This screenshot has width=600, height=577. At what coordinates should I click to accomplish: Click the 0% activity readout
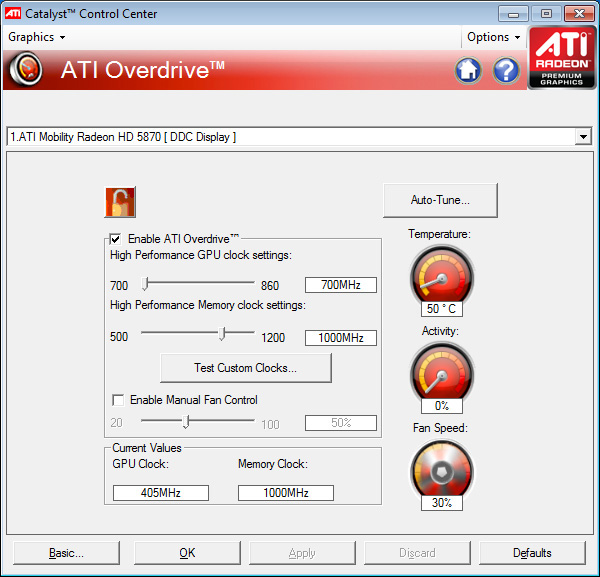442,406
